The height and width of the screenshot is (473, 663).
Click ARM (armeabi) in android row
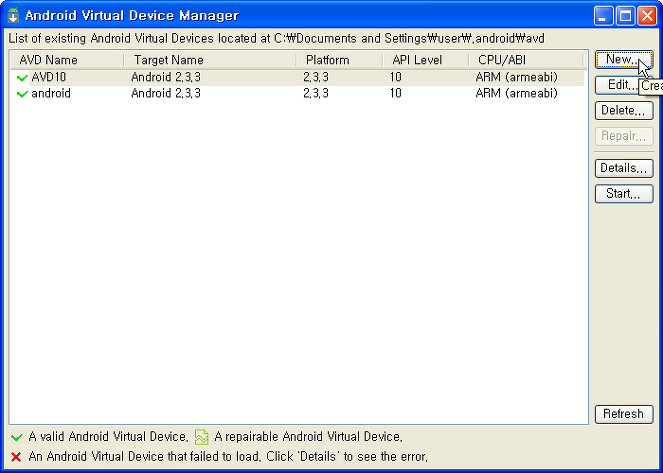point(517,93)
